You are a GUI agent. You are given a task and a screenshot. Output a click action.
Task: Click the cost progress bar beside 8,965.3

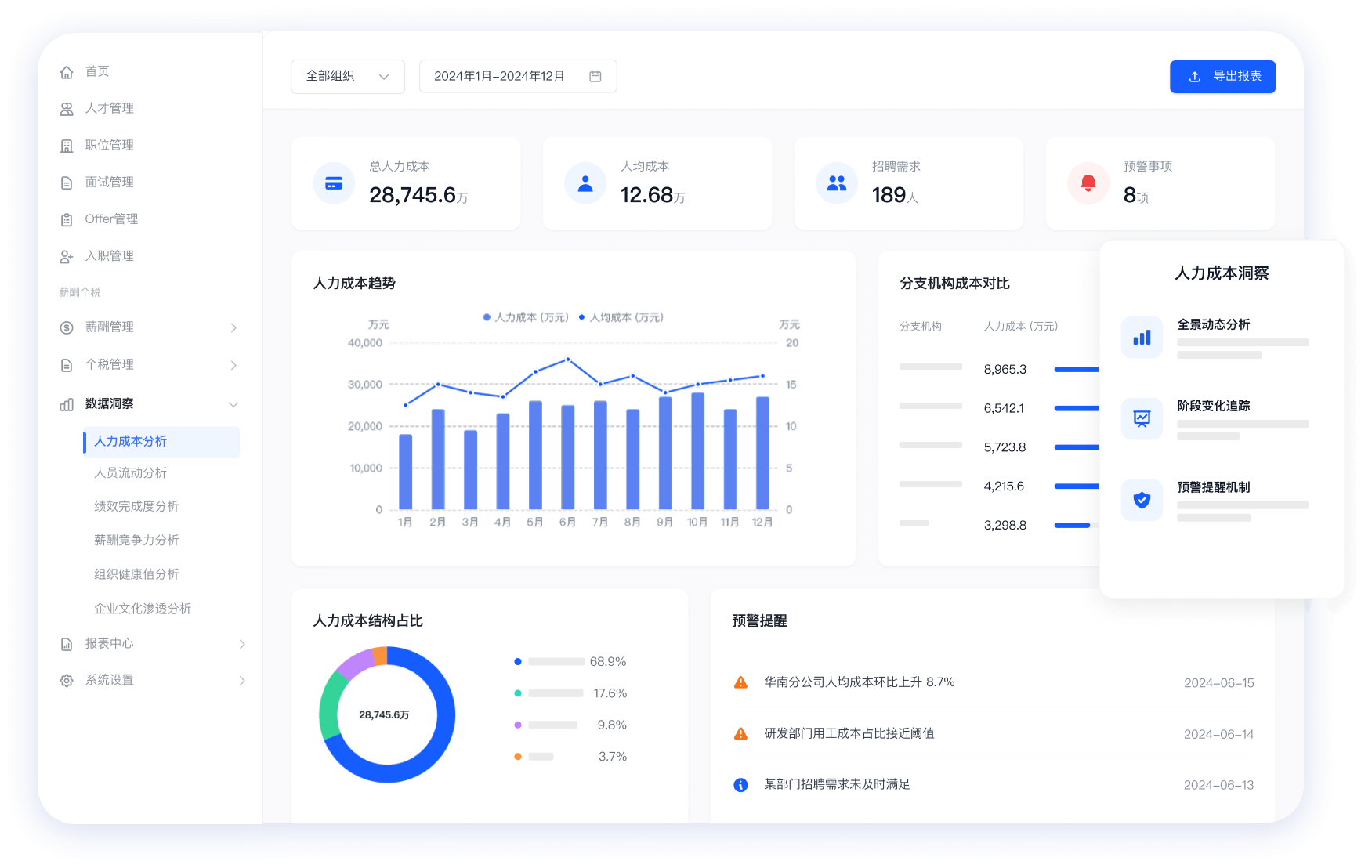pos(1077,369)
